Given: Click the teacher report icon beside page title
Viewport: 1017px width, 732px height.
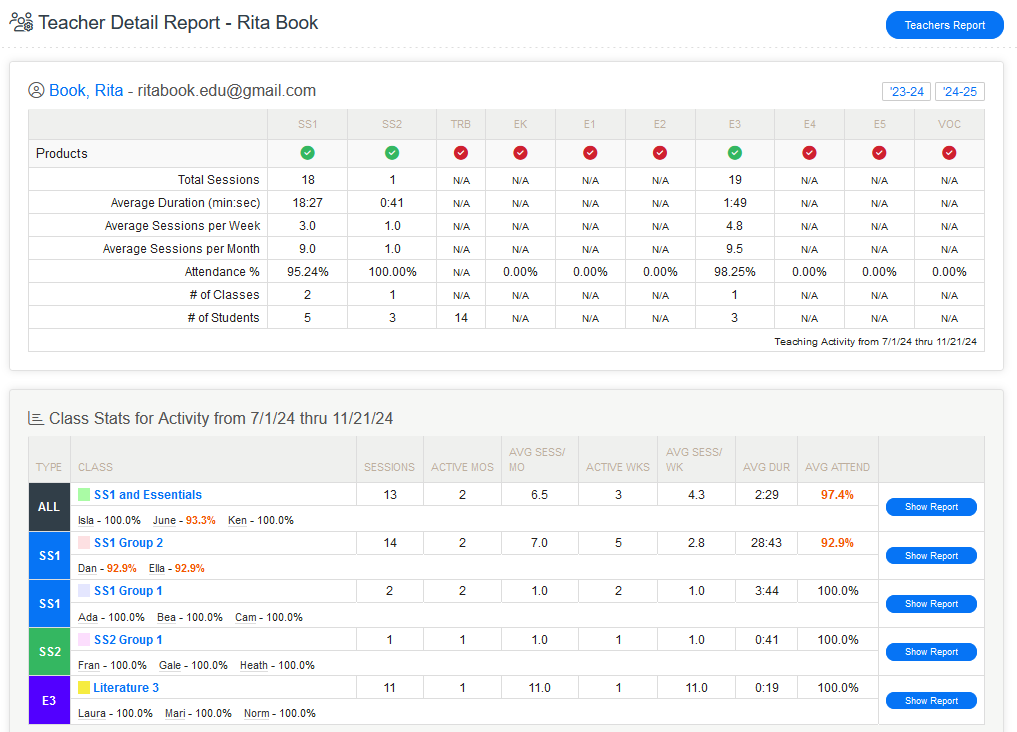Looking at the screenshot, I should (x=21, y=22).
